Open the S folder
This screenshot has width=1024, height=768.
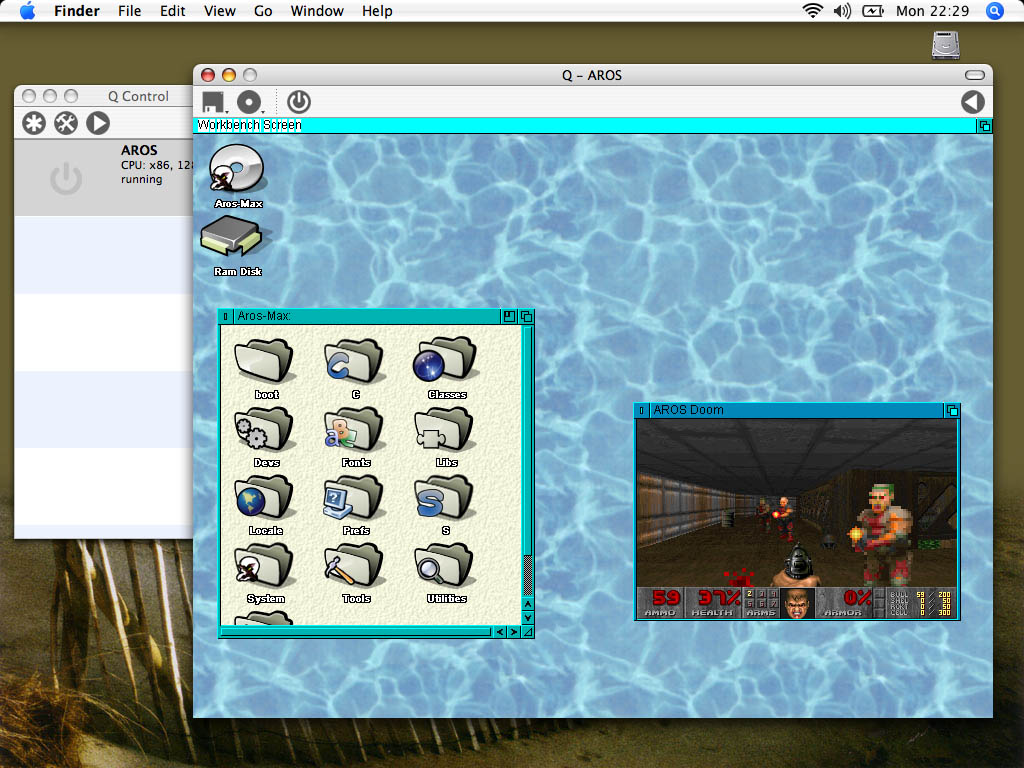coord(444,504)
